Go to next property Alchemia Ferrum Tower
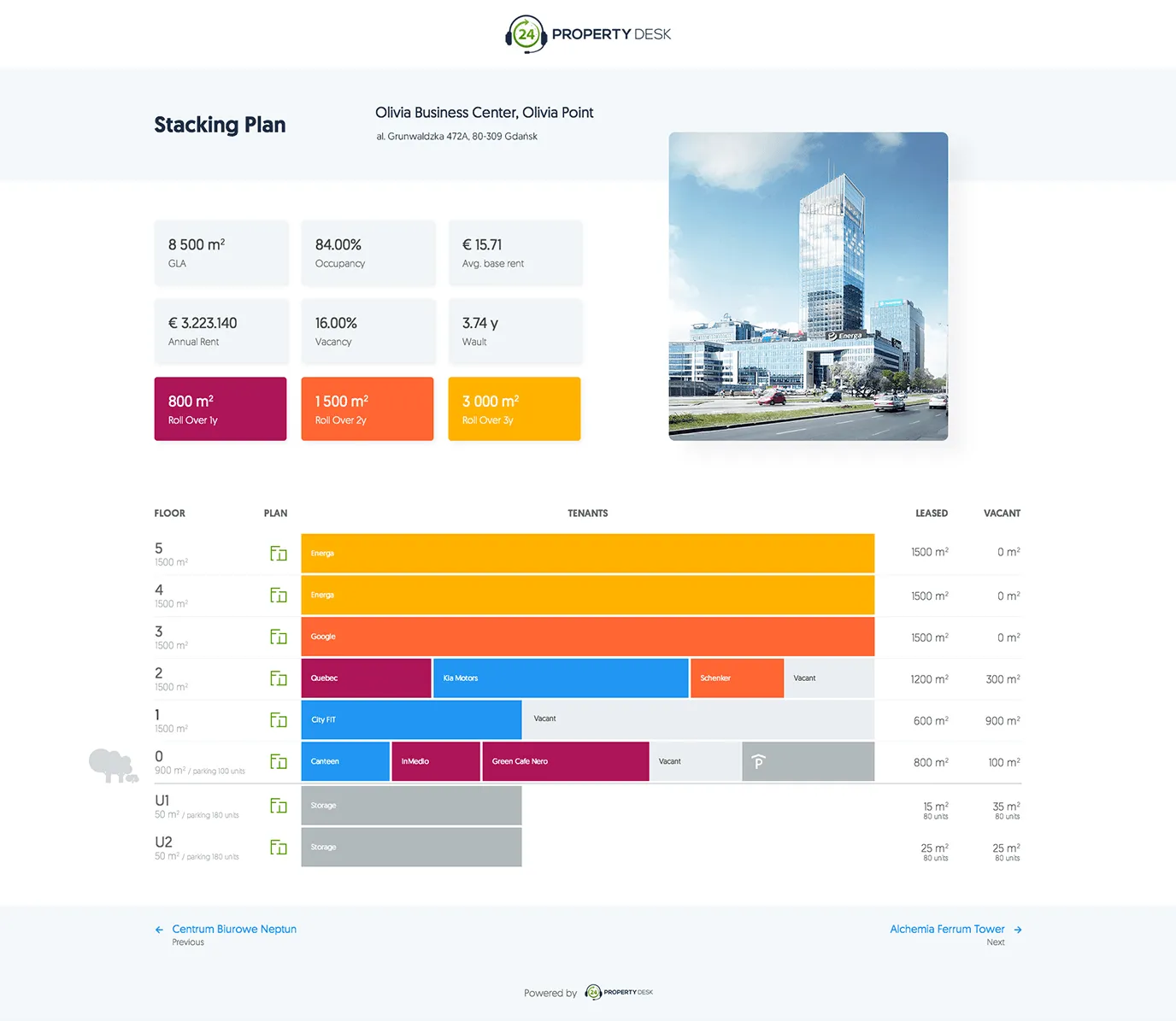Image resolution: width=1176 pixels, height=1021 pixels. coord(947,929)
